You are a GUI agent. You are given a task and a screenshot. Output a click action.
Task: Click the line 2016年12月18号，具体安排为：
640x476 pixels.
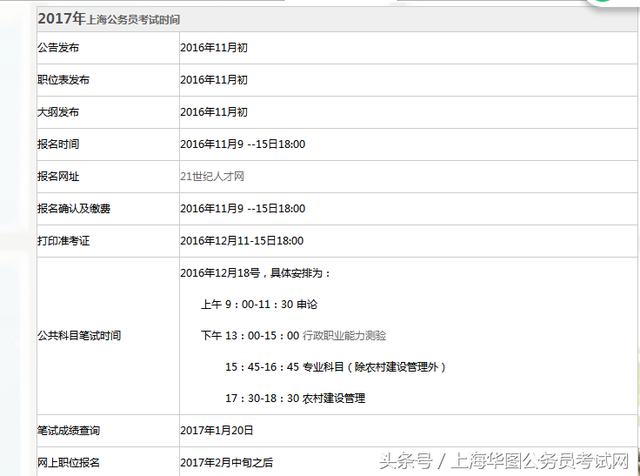pyautogui.click(x=256, y=273)
